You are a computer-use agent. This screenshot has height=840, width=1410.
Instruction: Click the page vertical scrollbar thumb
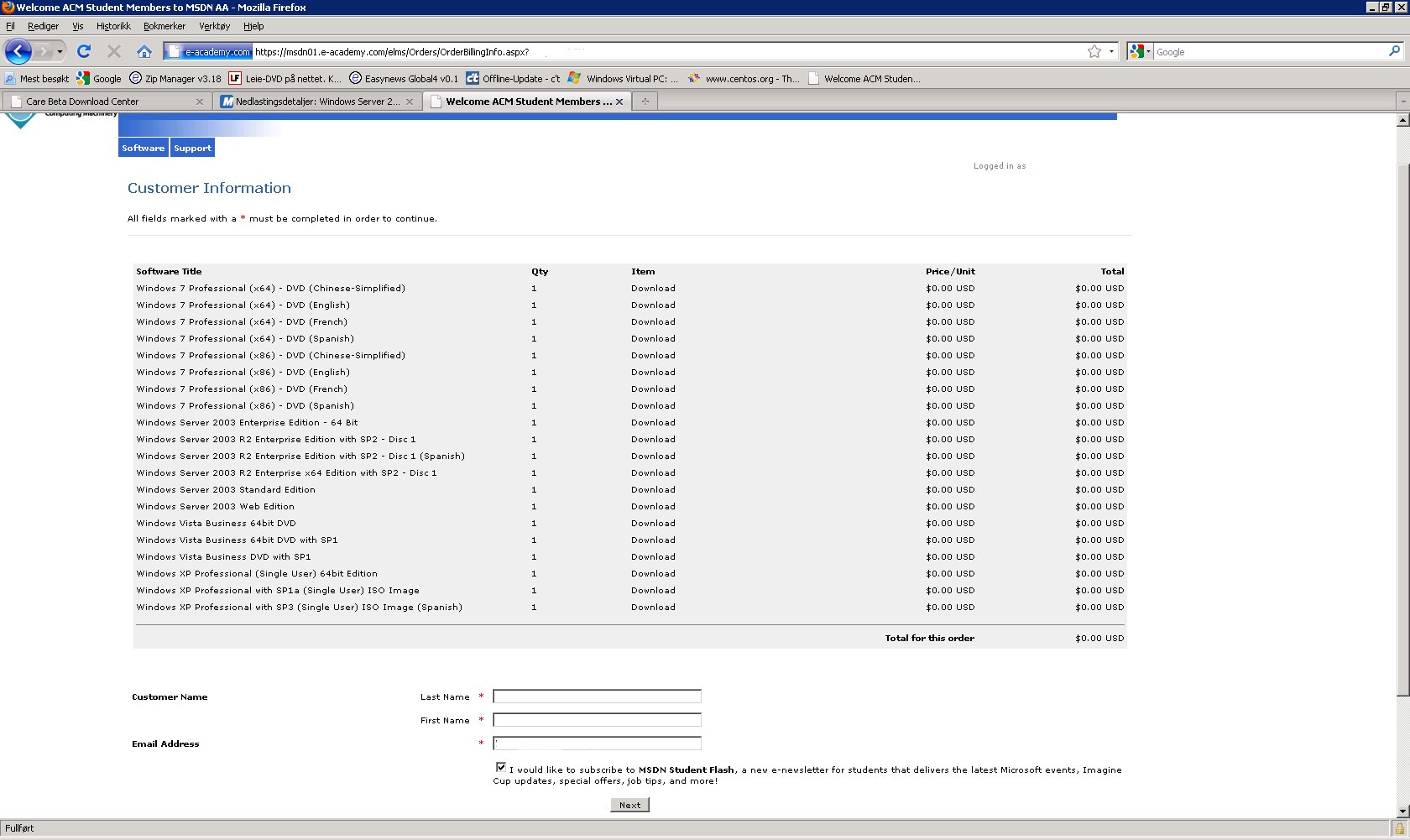(1402, 430)
